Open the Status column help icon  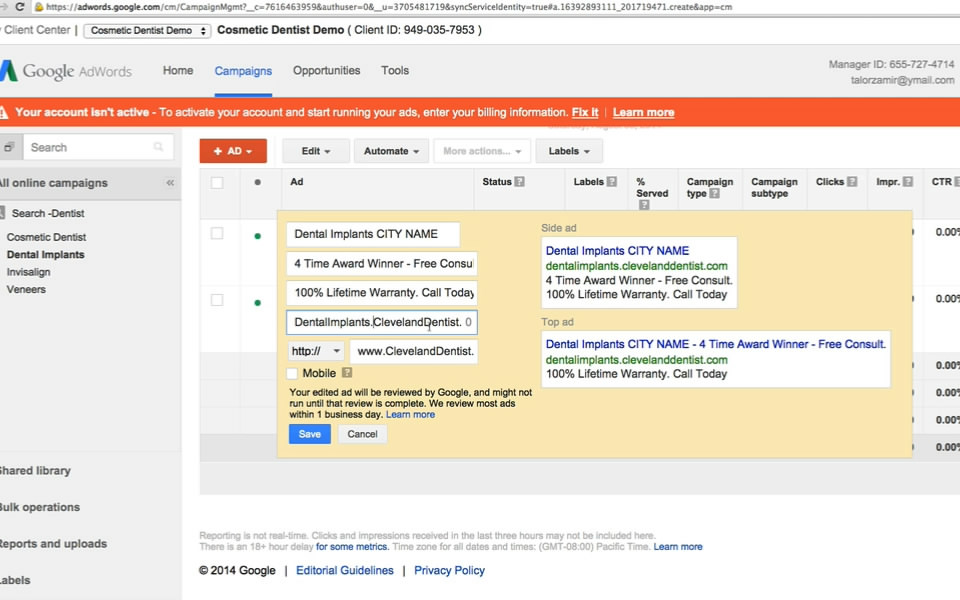[519, 182]
